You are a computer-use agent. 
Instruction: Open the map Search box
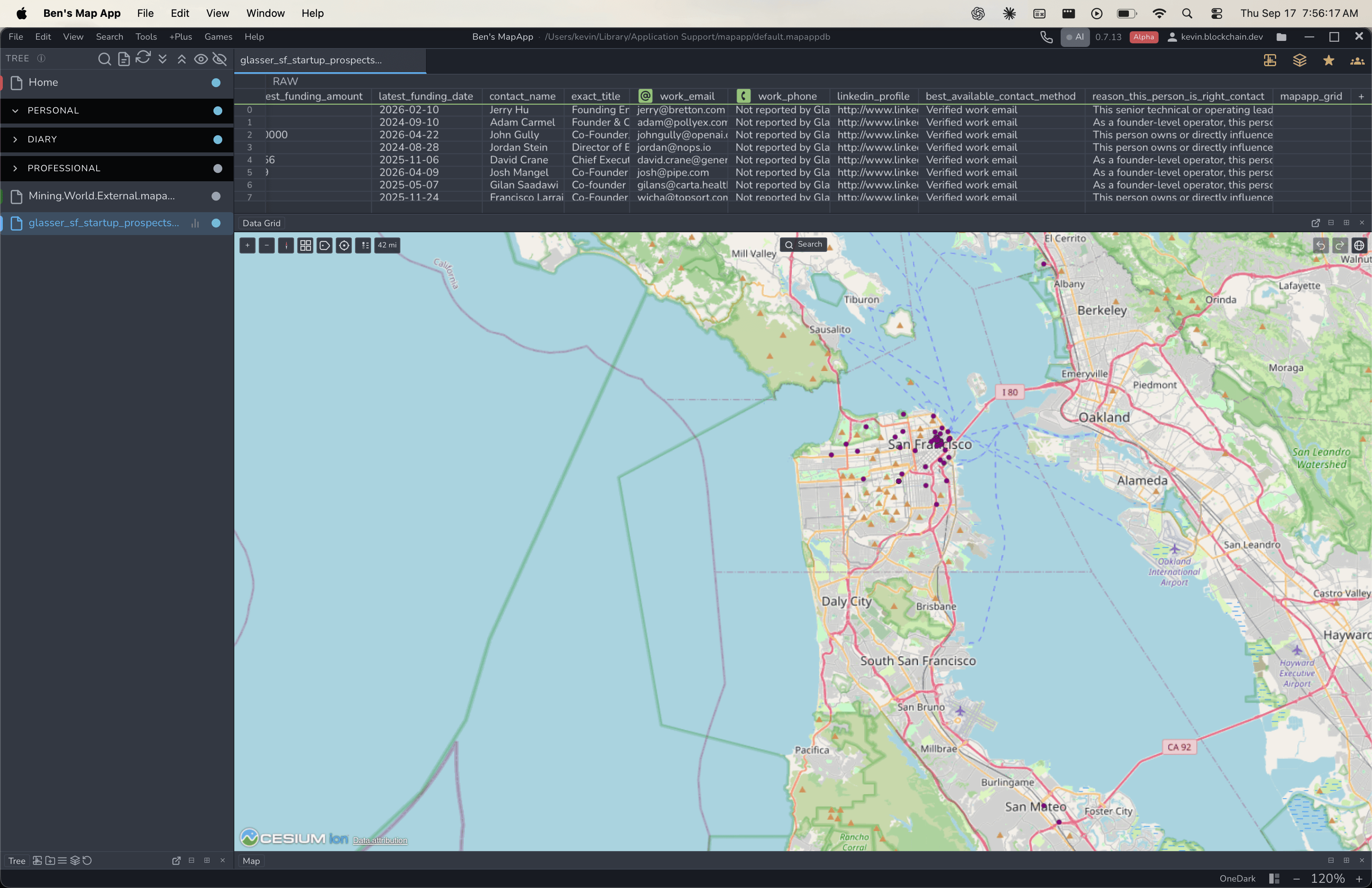[804, 244]
